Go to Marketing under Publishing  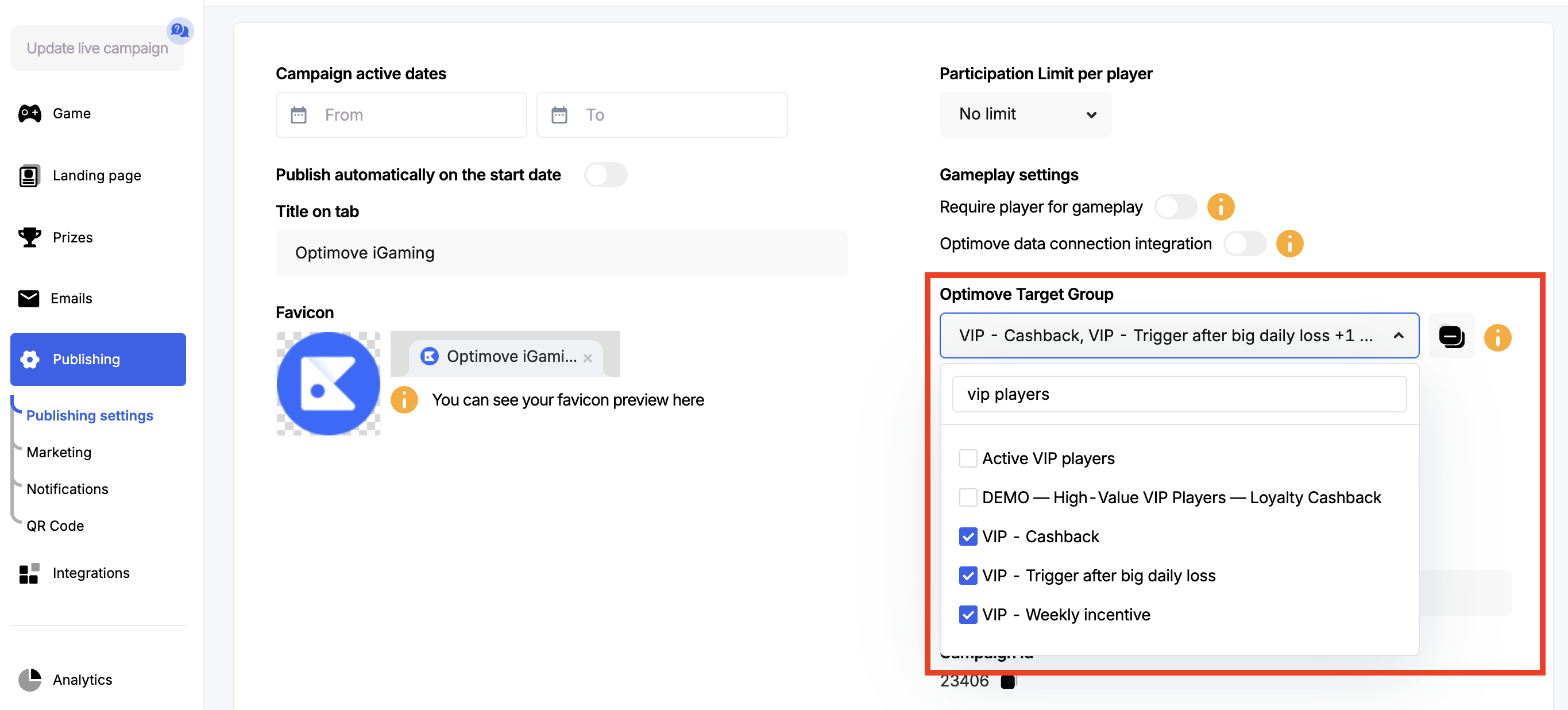pos(59,453)
